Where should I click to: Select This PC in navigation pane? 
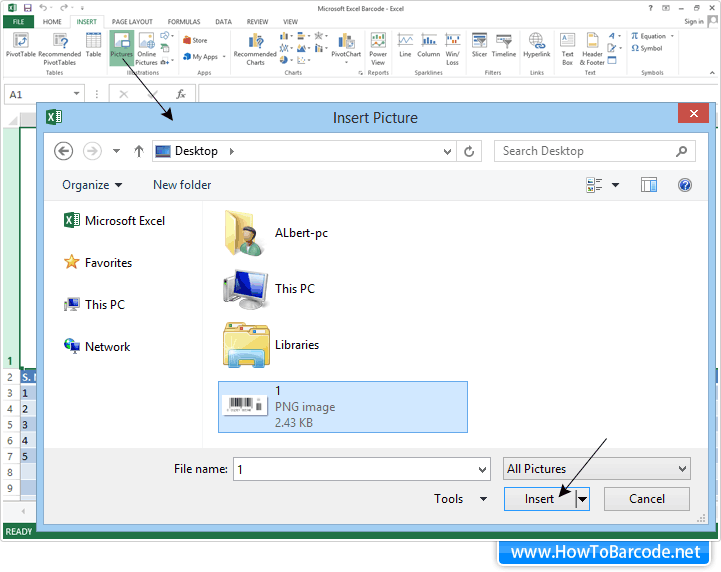click(94, 304)
